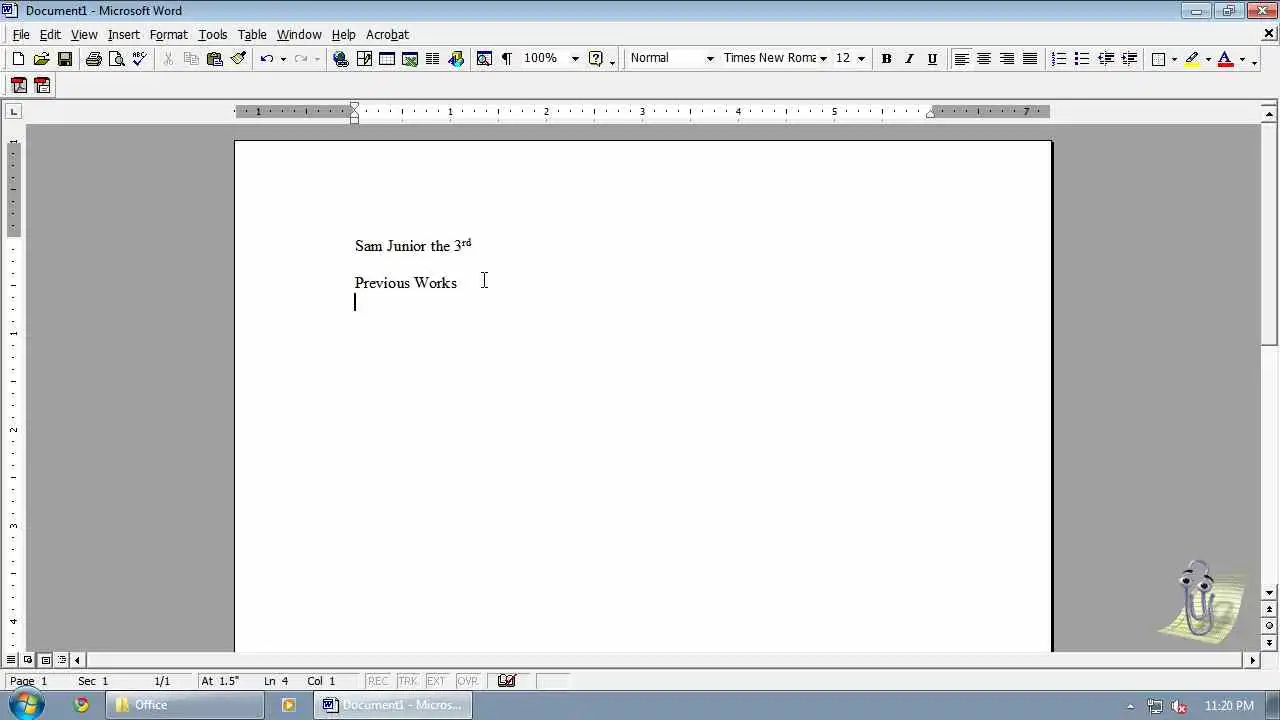
Task: Open Microsoft Word Help icon
Action: click(596, 59)
